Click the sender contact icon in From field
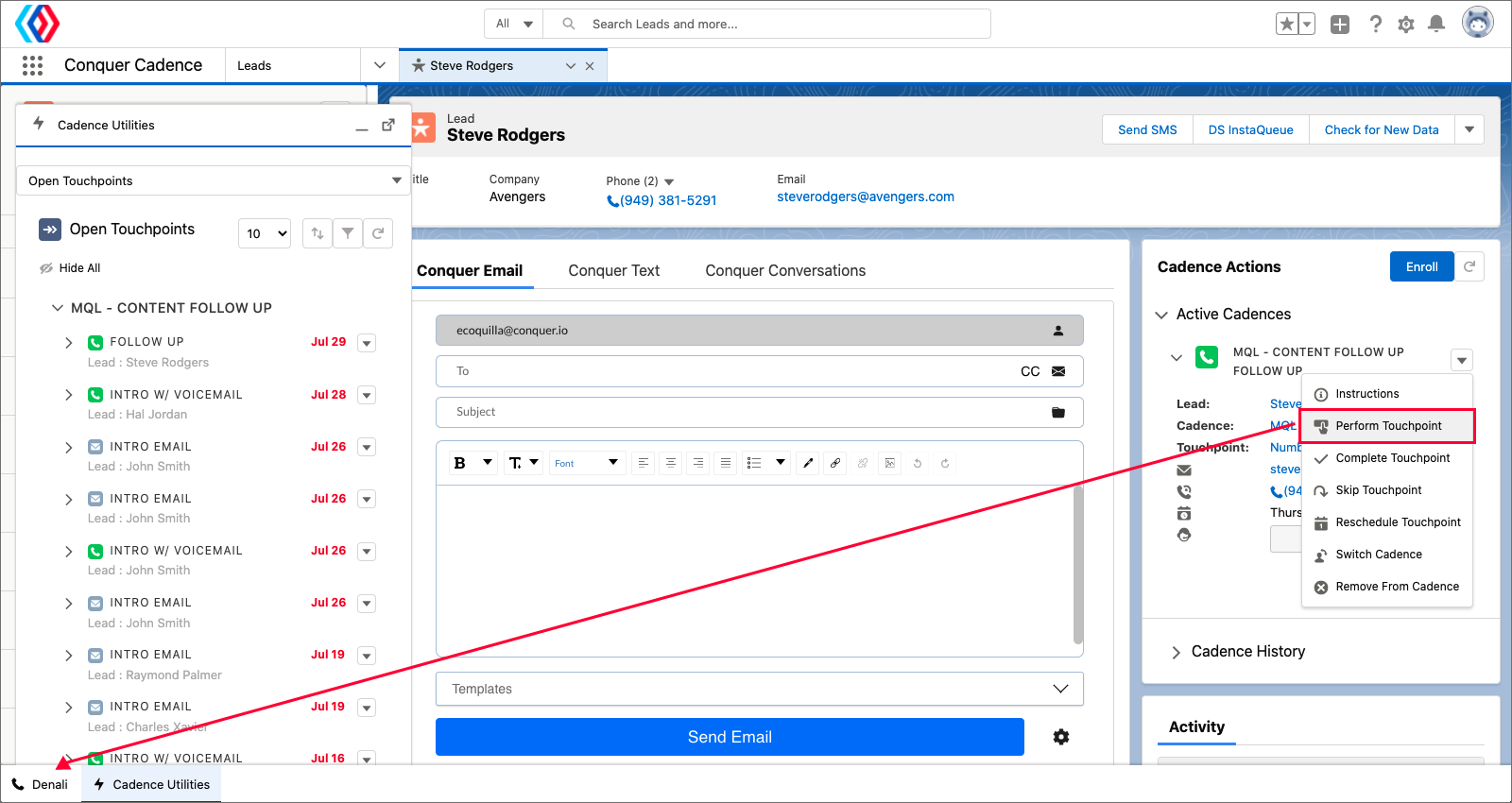This screenshot has height=803, width=1512. click(x=1058, y=331)
